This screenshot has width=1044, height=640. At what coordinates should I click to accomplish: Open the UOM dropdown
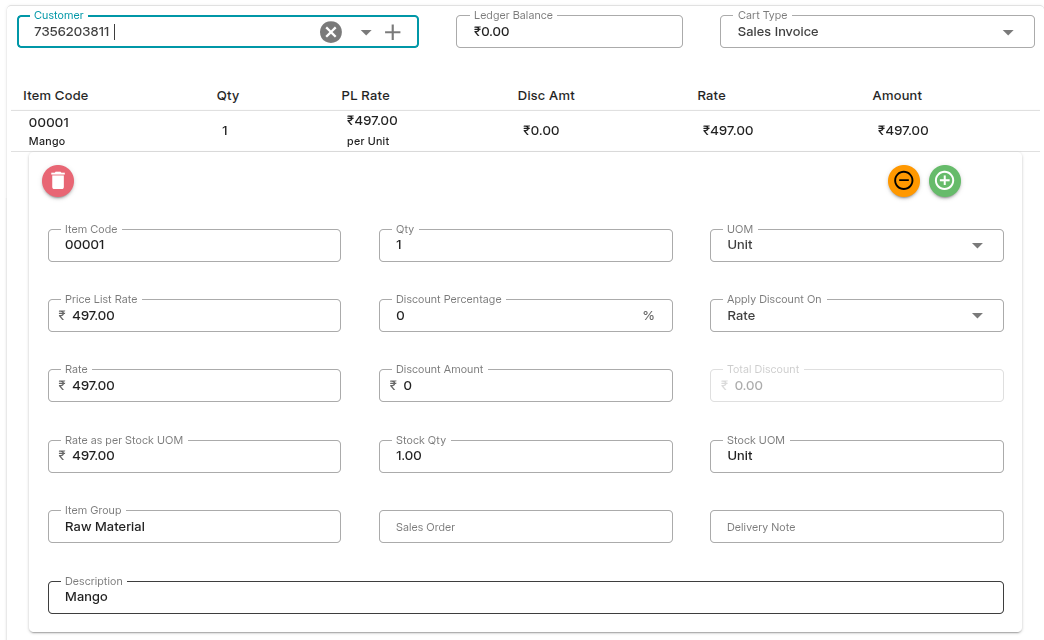[977, 245]
